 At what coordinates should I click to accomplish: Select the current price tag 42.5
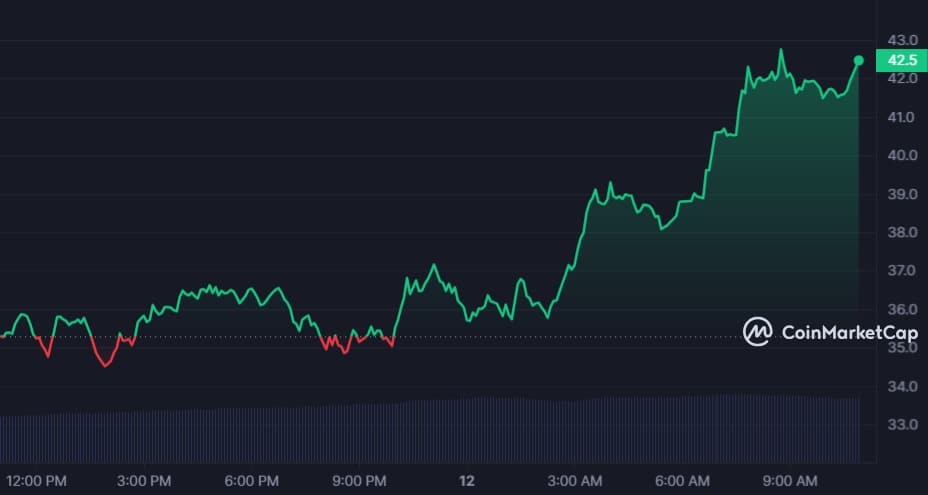coord(902,60)
